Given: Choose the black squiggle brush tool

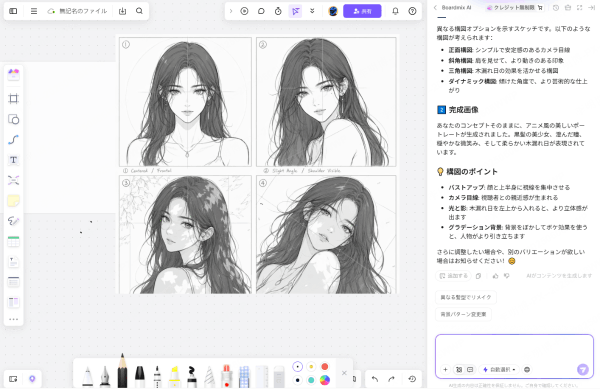Looking at the screenshot, I should pos(192,376).
